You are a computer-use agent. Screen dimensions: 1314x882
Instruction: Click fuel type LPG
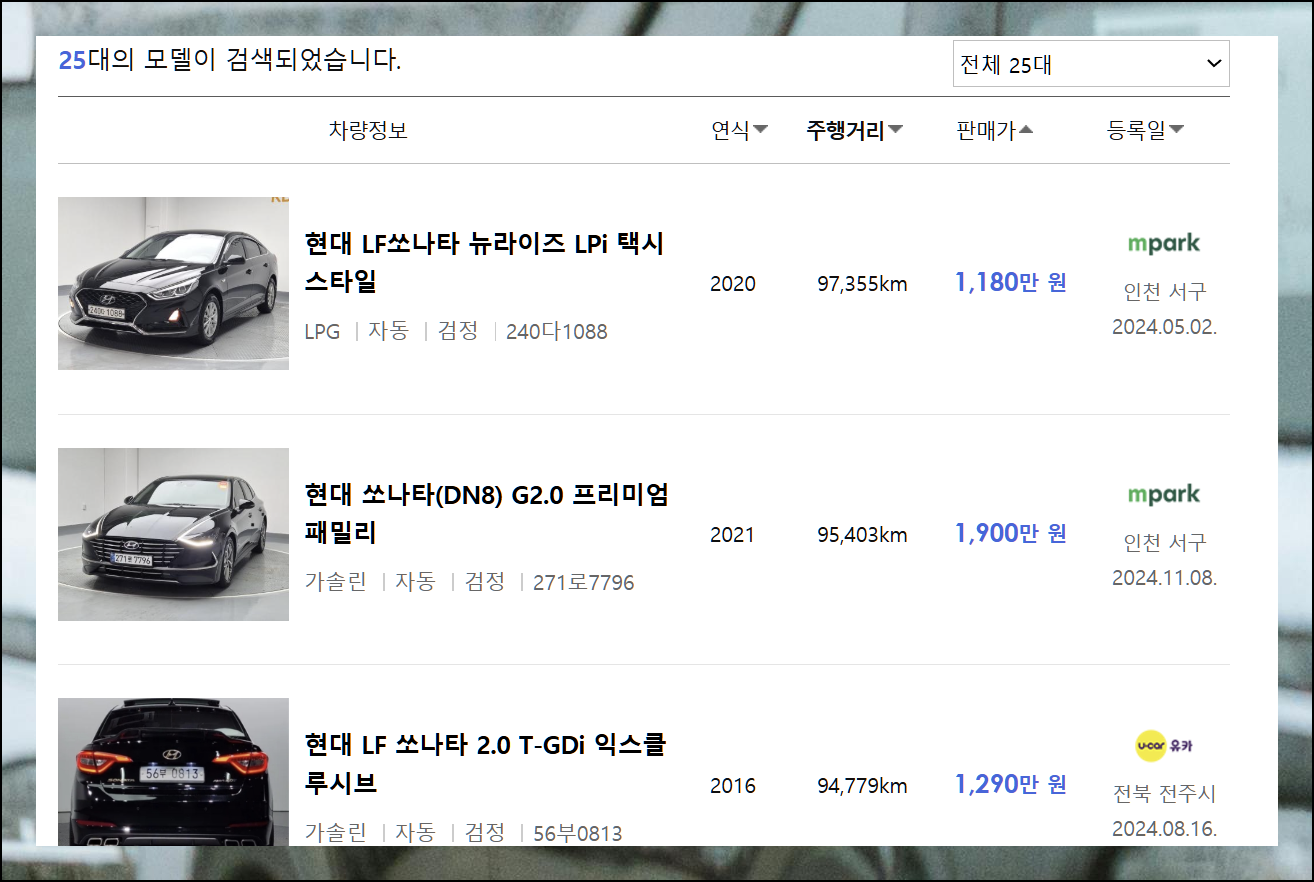click(x=322, y=332)
